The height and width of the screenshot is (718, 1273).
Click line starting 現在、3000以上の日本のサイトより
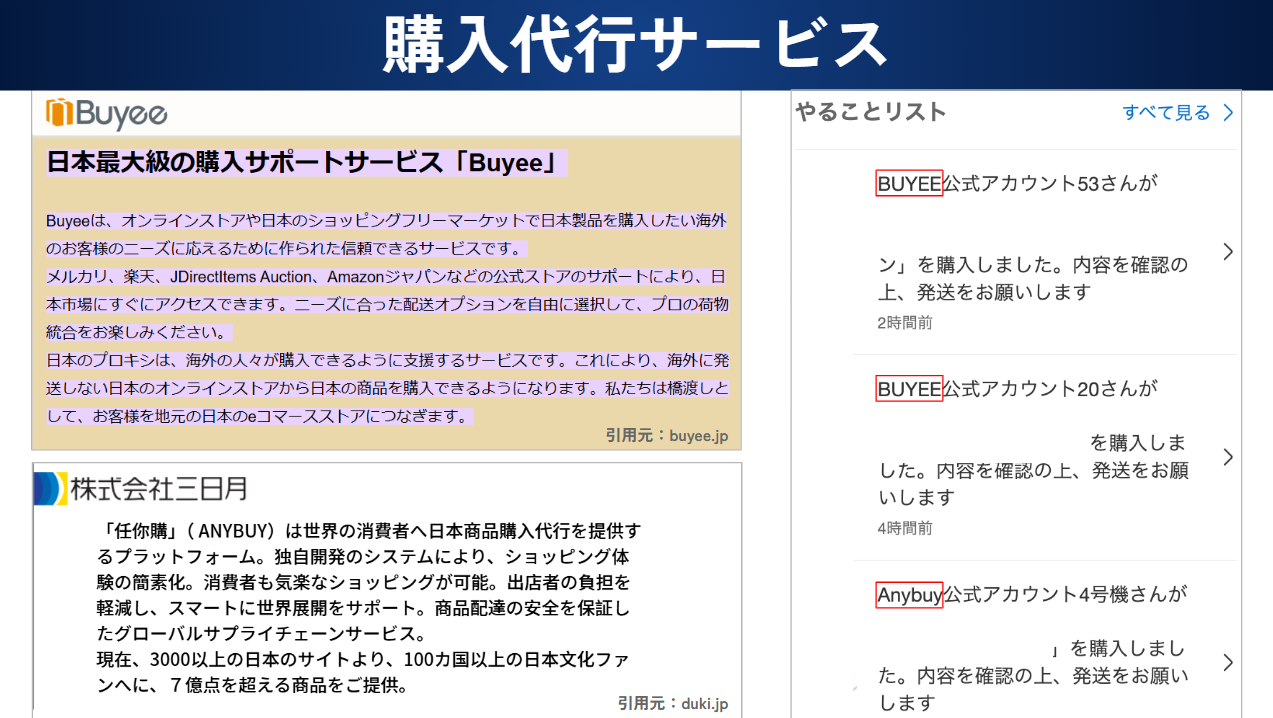tap(363, 660)
